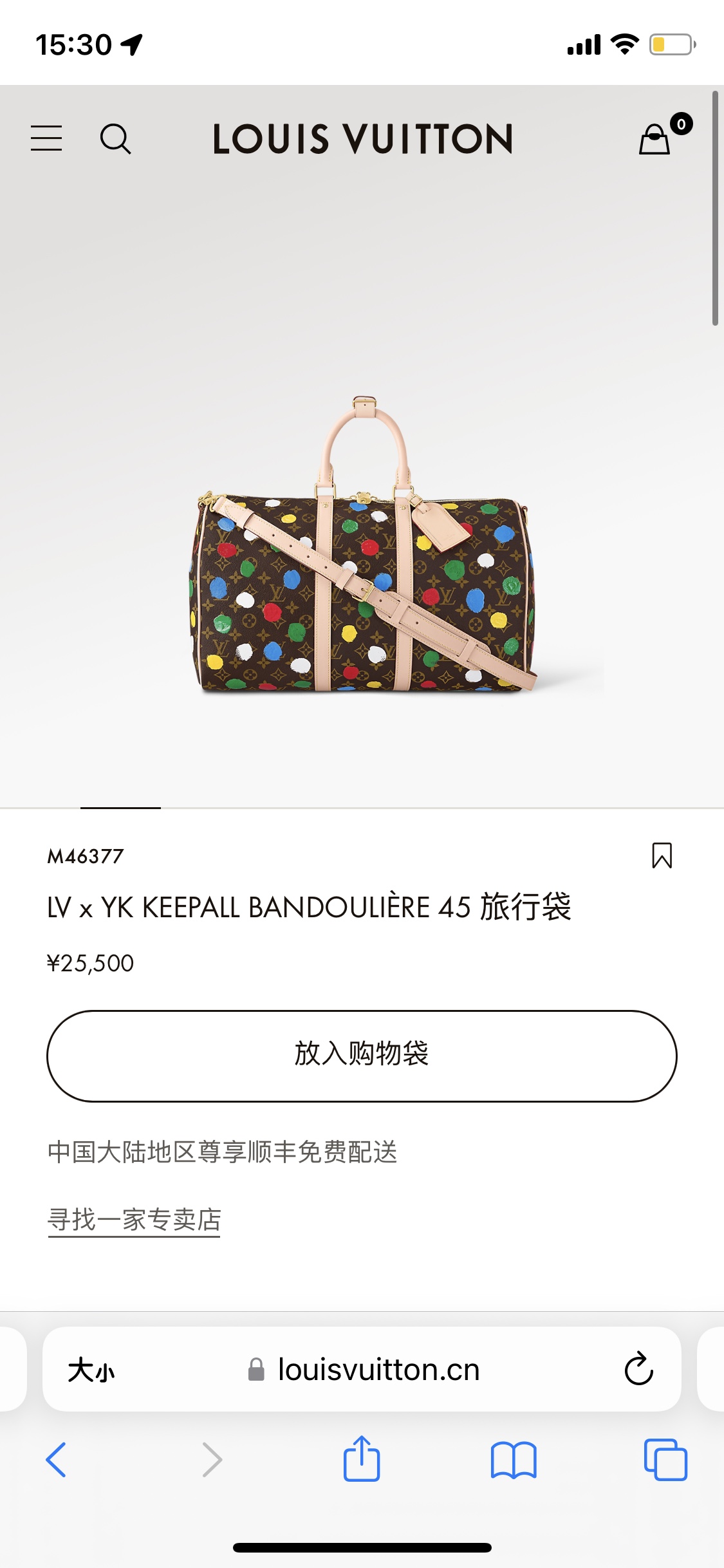Screen dimensions: 724x1568
Task: Tap Safari share icon
Action: pyautogui.click(x=362, y=1459)
